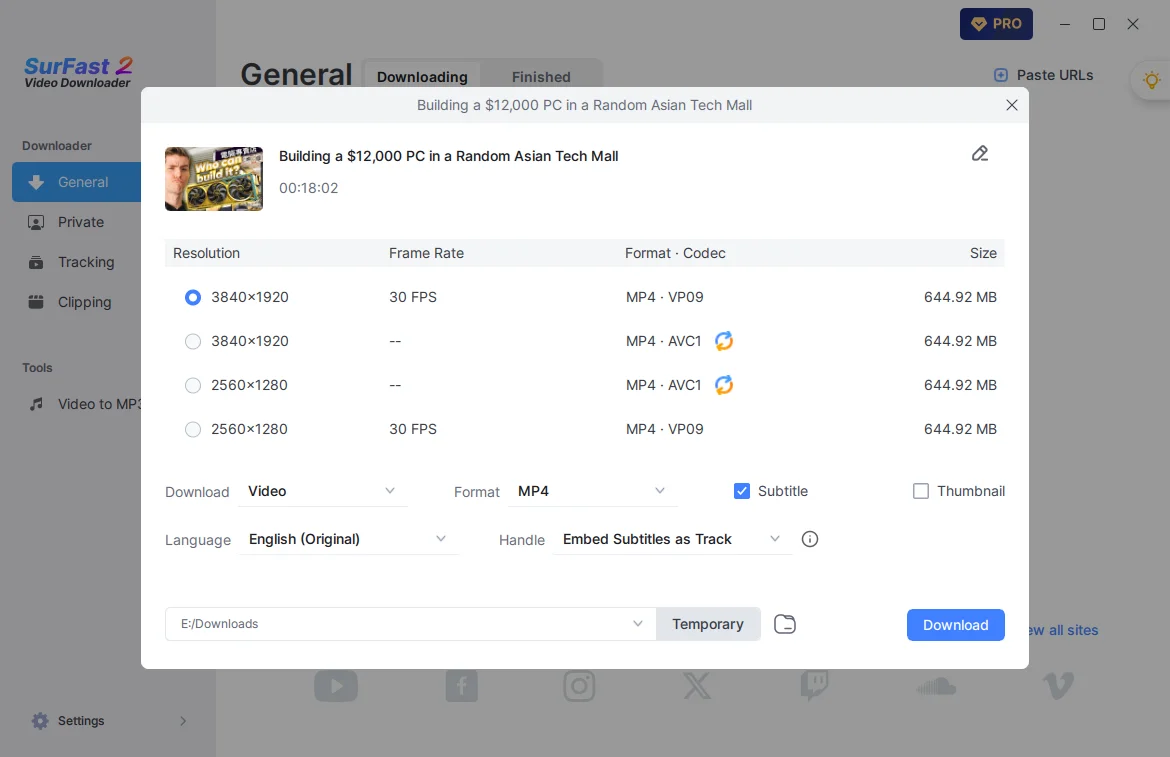
Task: Click convert icon on 2560×1280 AVC1 row
Action: tap(724, 385)
